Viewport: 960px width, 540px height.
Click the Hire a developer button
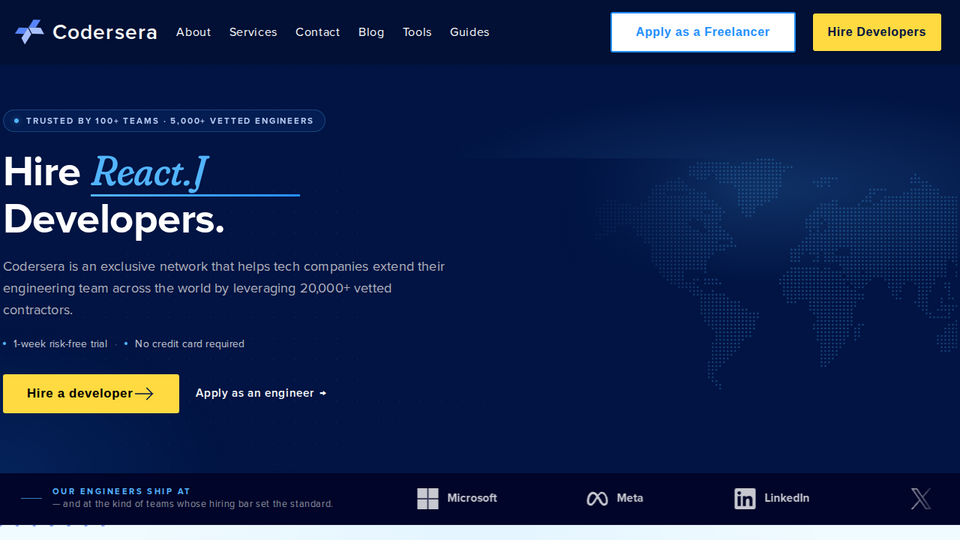(x=91, y=394)
